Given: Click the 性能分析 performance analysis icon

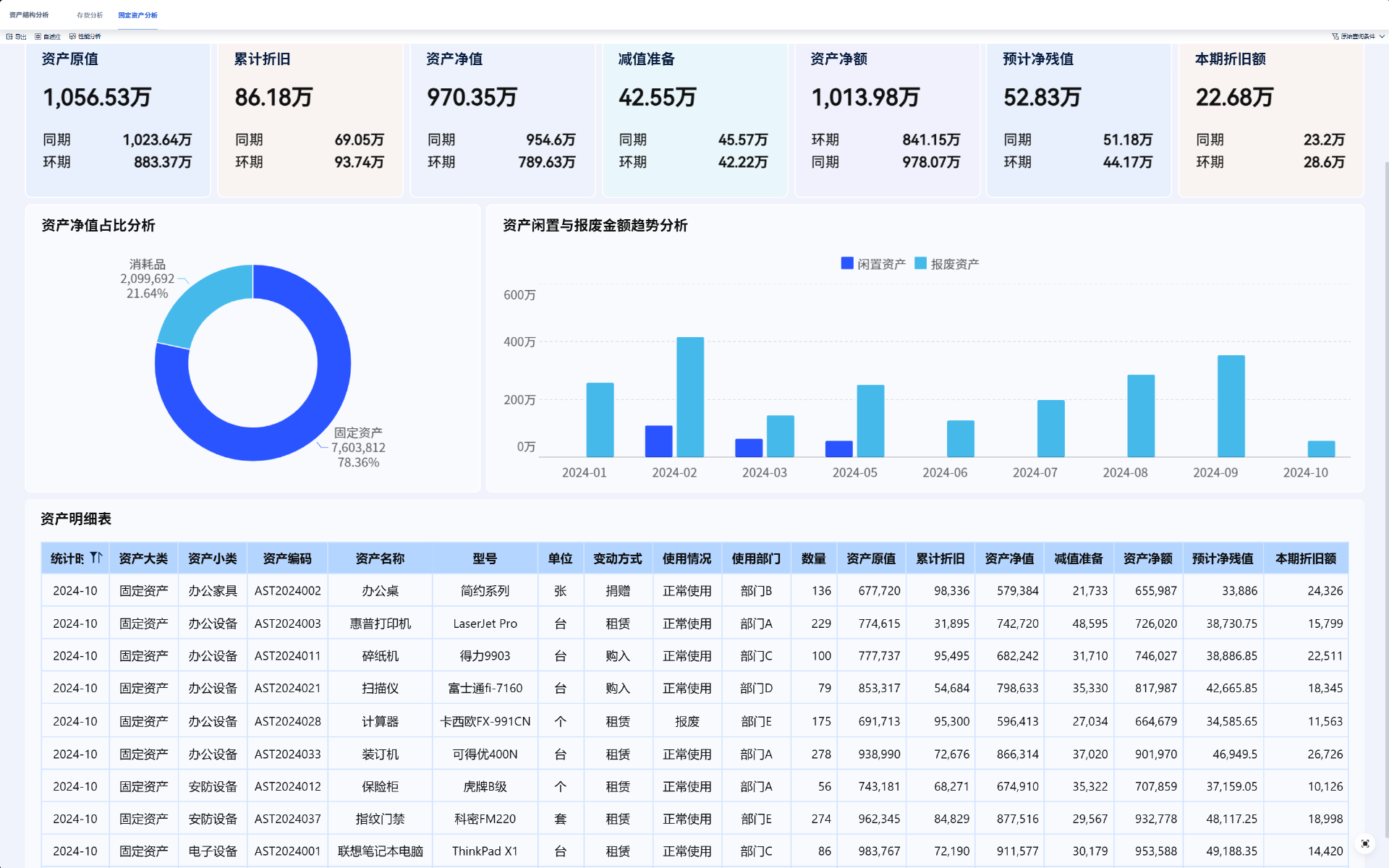Looking at the screenshot, I should pyautogui.click(x=72, y=36).
